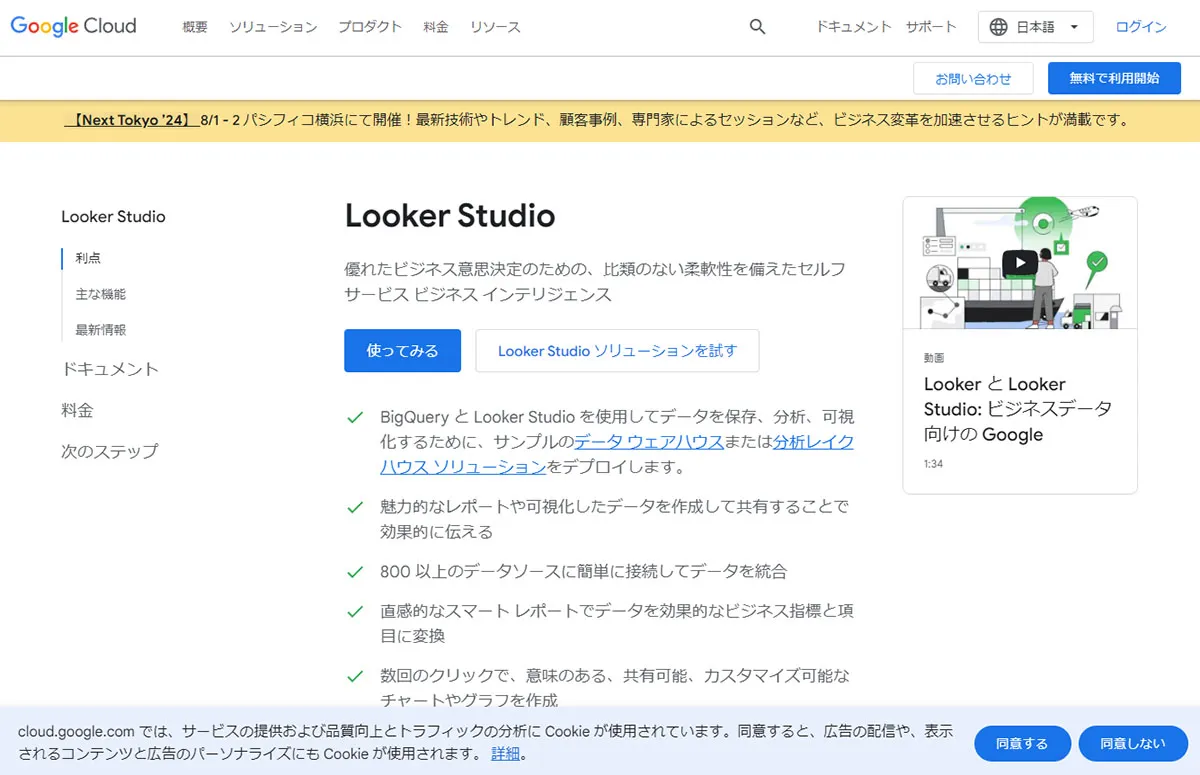
Task: Open the Next Tokyo '24 event banner
Action: point(131,118)
